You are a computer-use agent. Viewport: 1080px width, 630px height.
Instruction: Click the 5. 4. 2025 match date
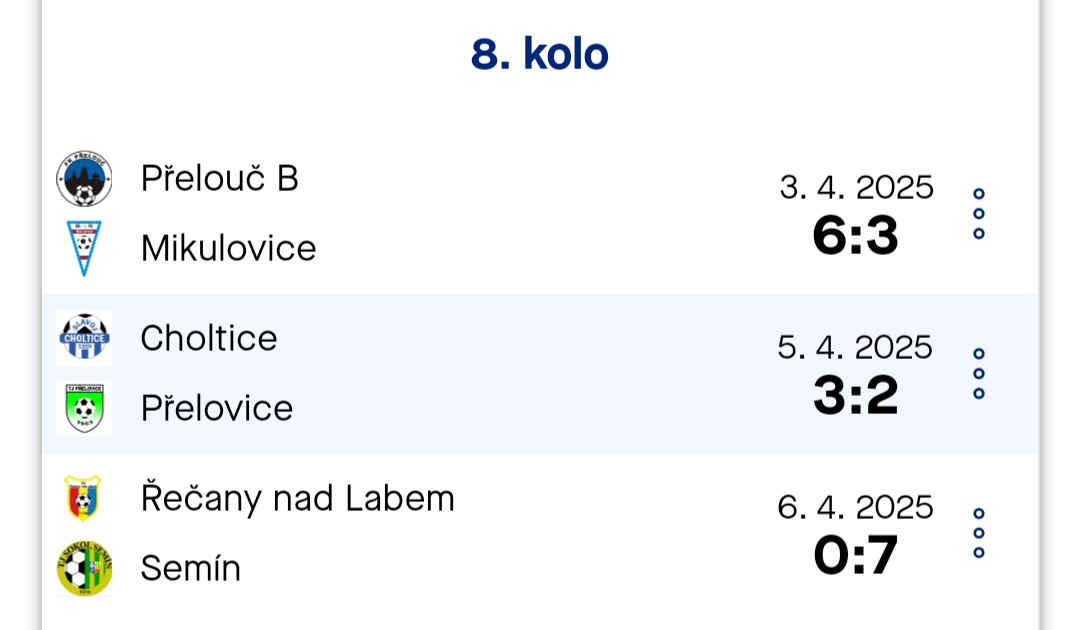855,347
